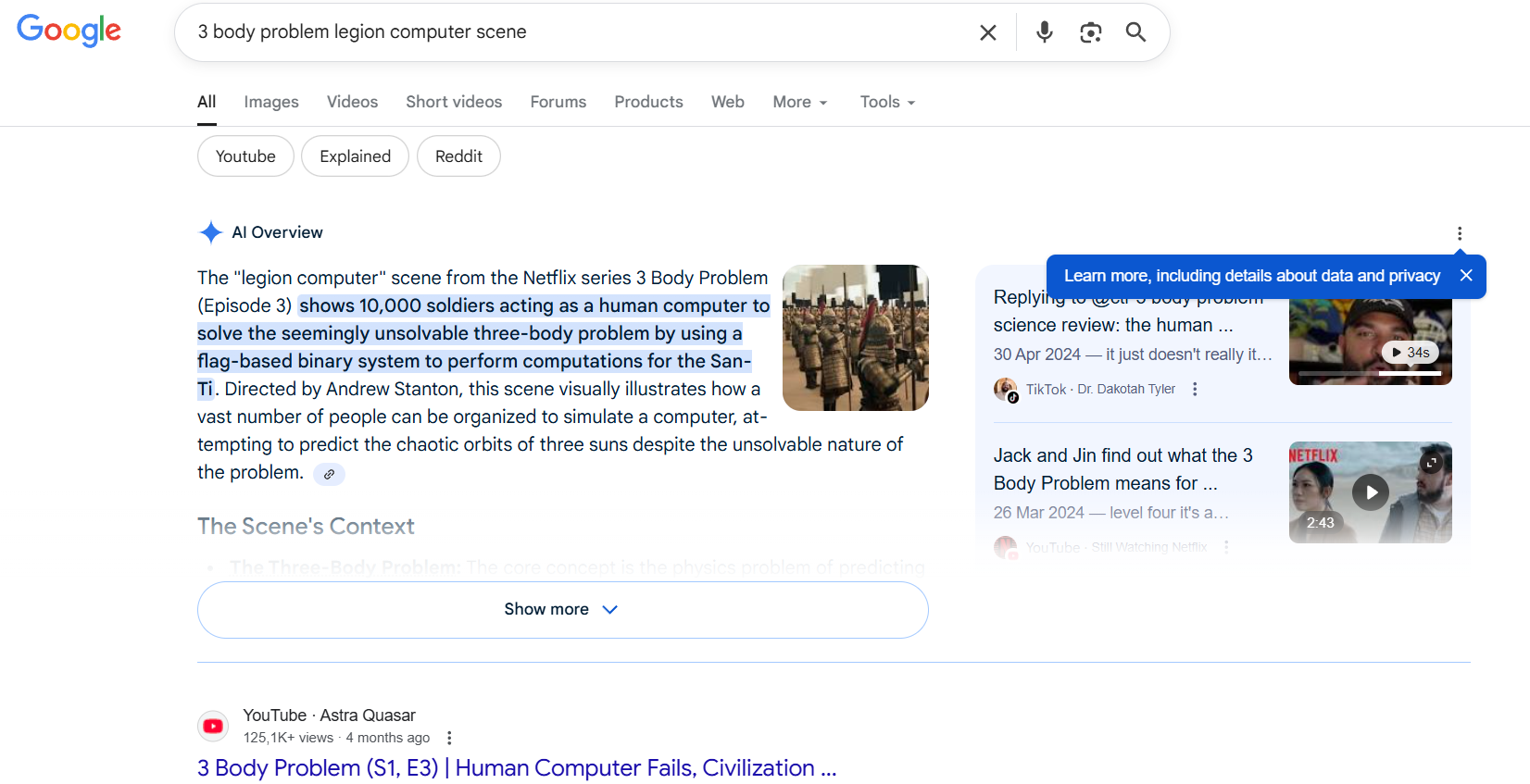Click into the search input field

pos(574,32)
